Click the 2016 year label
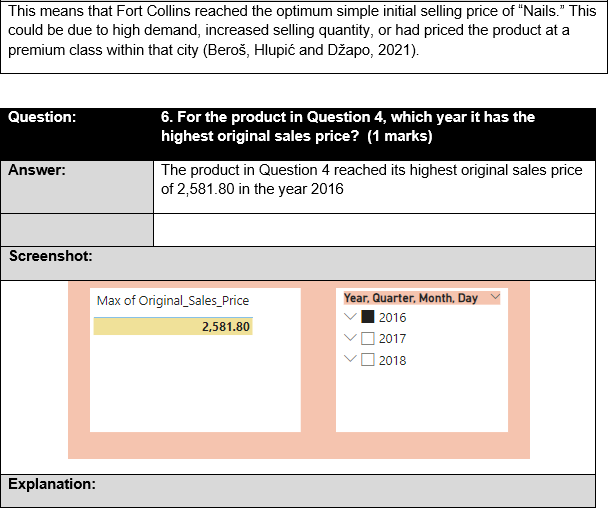The height and width of the screenshot is (512, 610). tap(392, 318)
